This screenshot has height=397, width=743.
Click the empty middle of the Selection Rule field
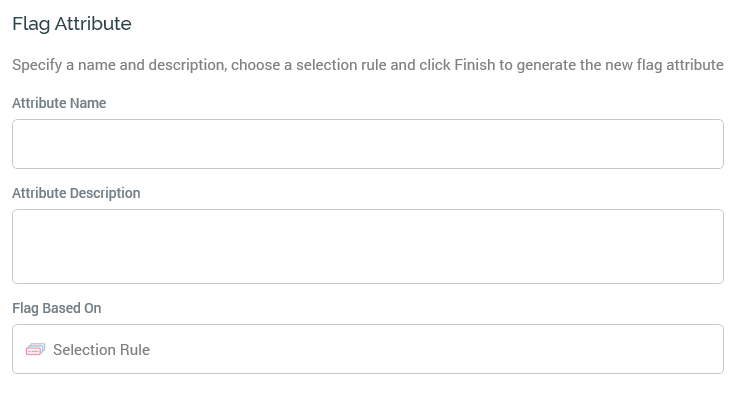point(426,349)
